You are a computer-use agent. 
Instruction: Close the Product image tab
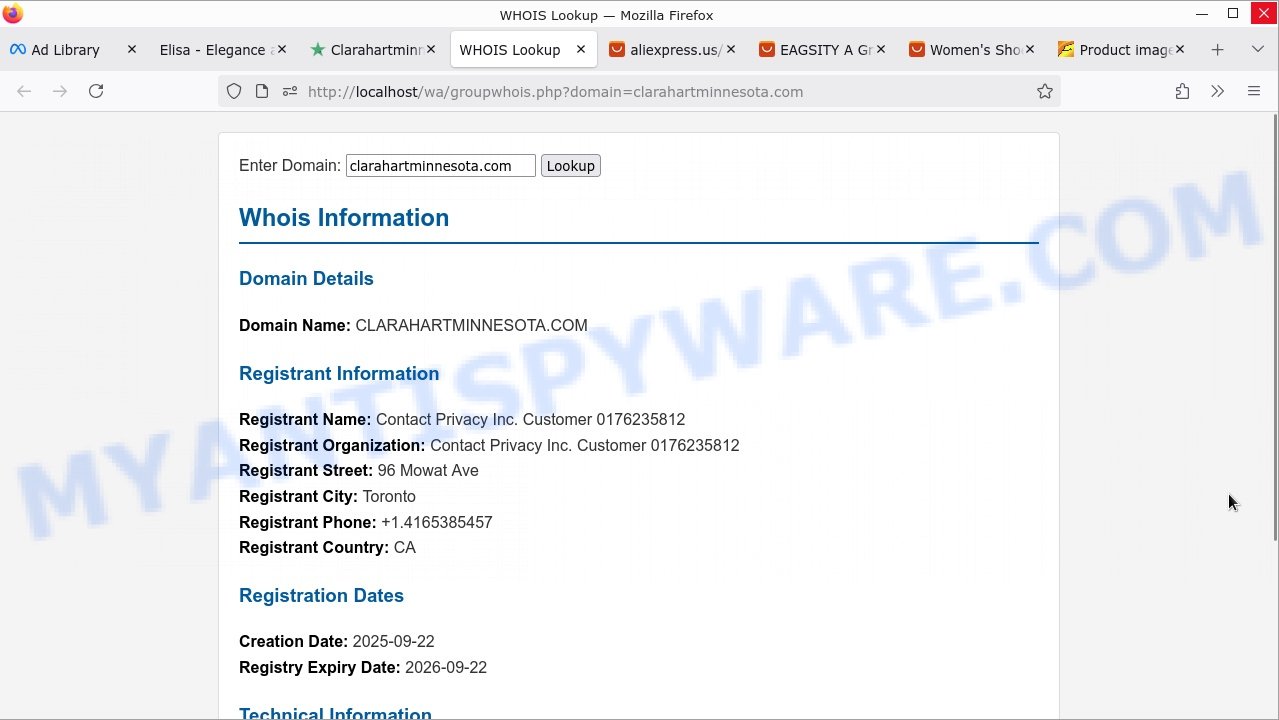[x=1180, y=50]
